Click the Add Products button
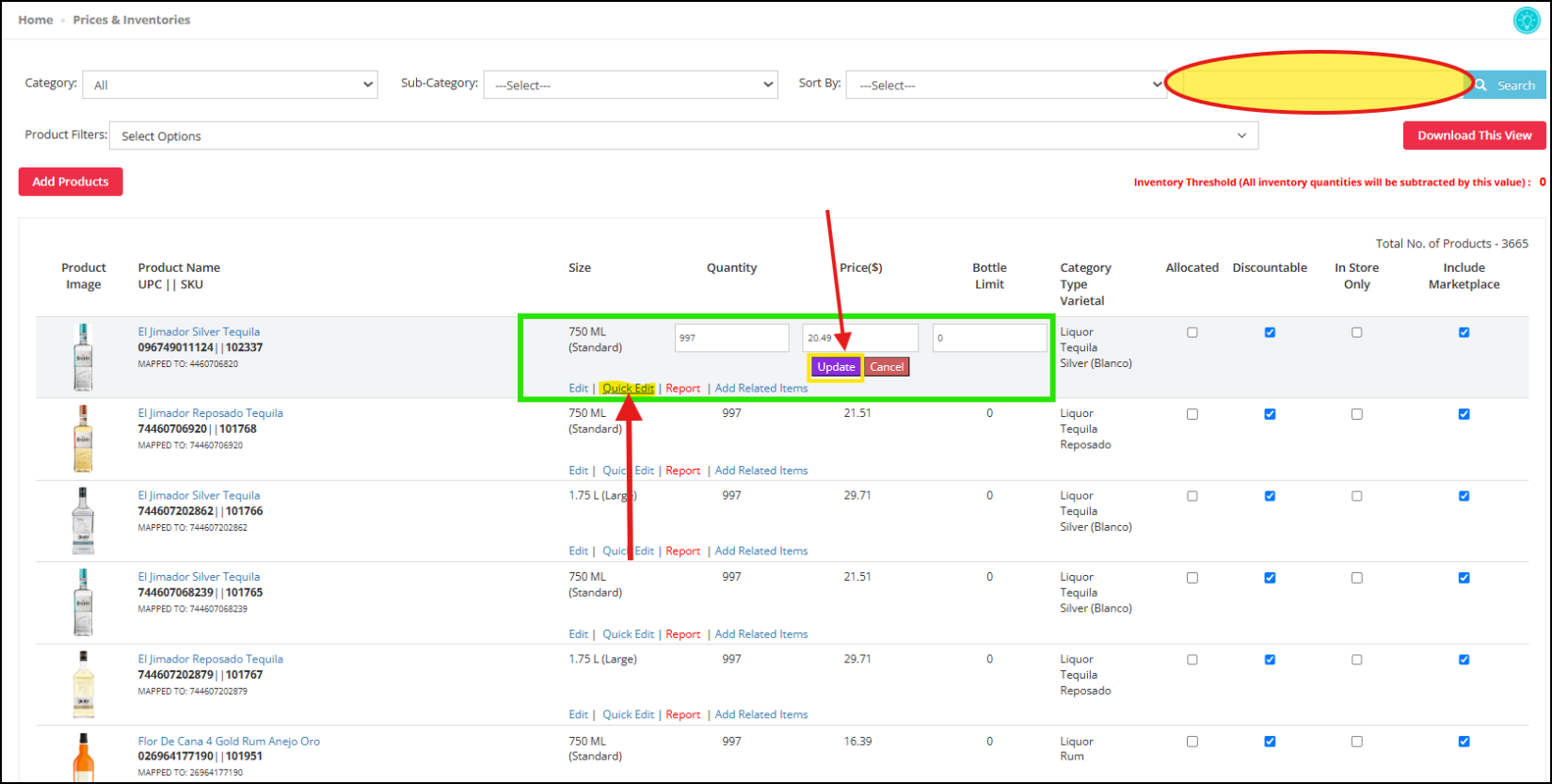 pyautogui.click(x=71, y=182)
